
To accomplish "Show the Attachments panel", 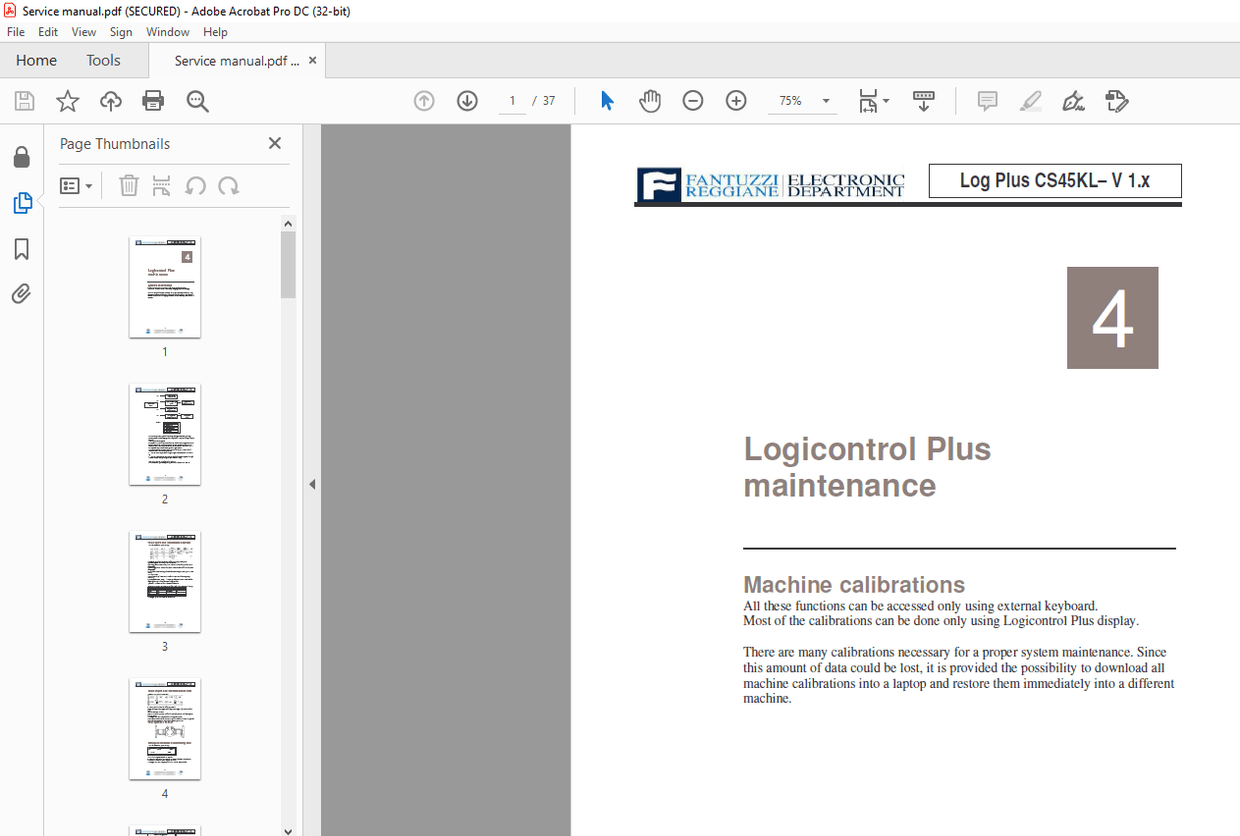I will click(x=21, y=293).
